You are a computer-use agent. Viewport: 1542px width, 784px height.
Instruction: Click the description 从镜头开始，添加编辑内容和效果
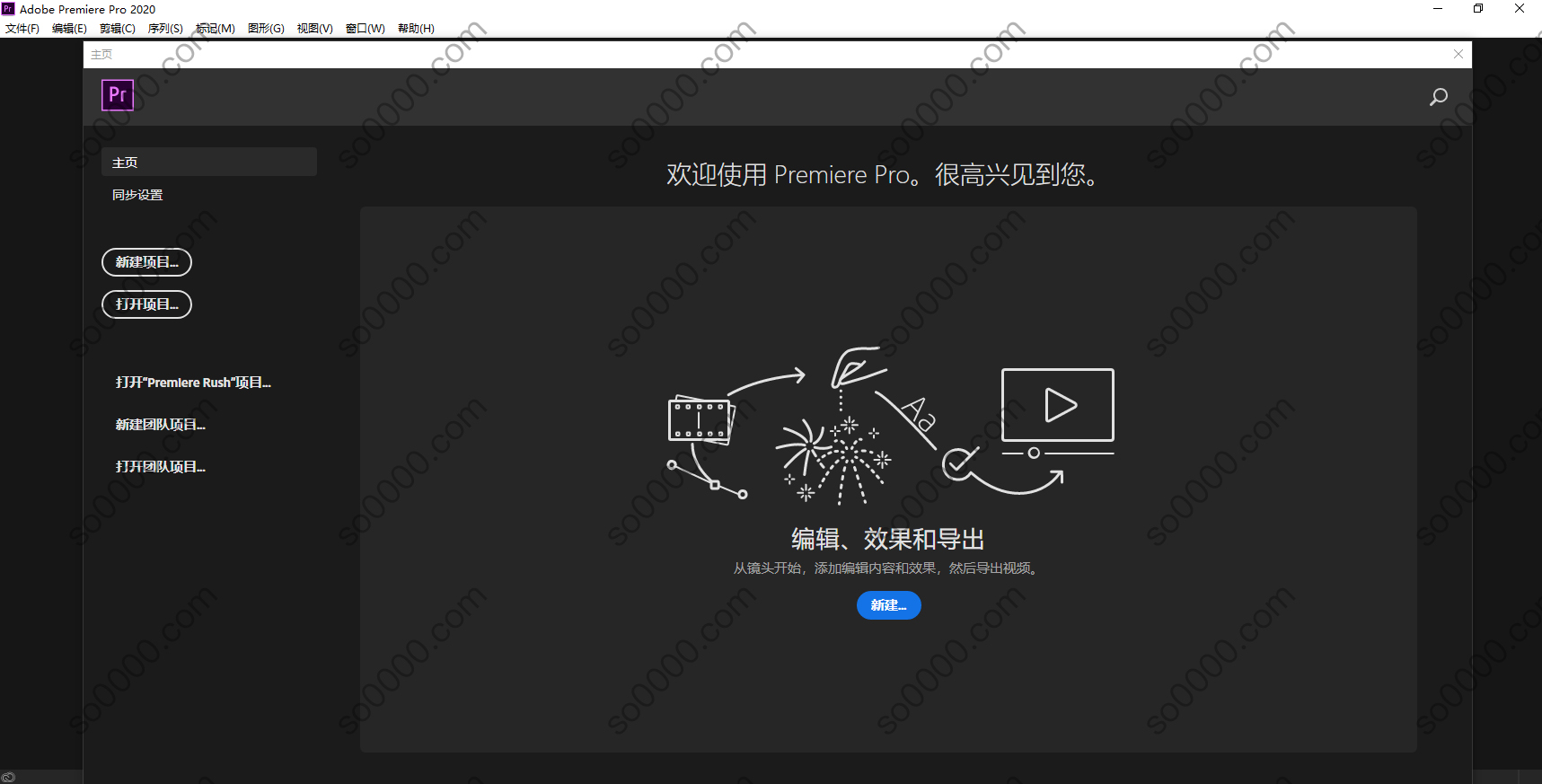coord(887,568)
